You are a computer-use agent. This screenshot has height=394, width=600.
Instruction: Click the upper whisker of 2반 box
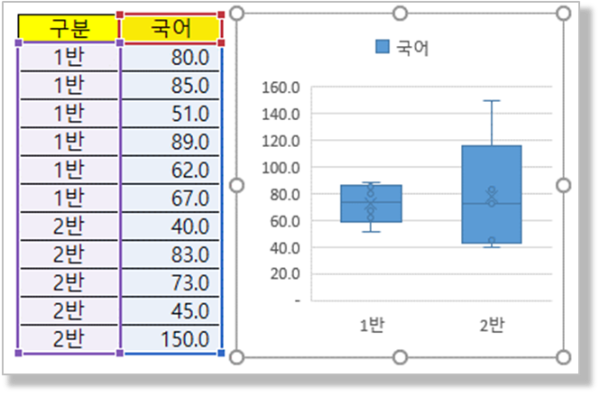[x=492, y=122]
